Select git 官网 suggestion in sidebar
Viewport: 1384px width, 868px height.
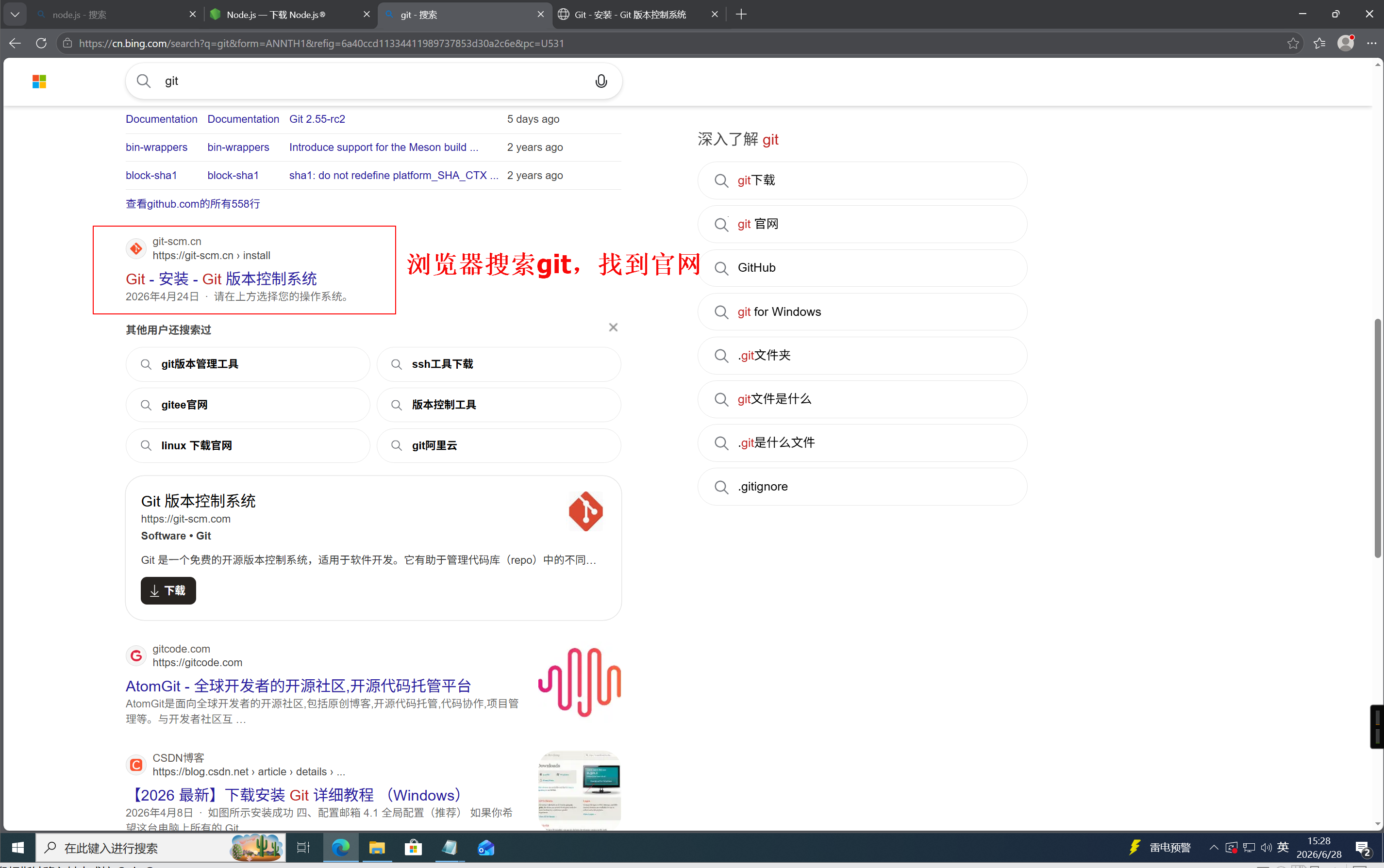click(x=862, y=224)
